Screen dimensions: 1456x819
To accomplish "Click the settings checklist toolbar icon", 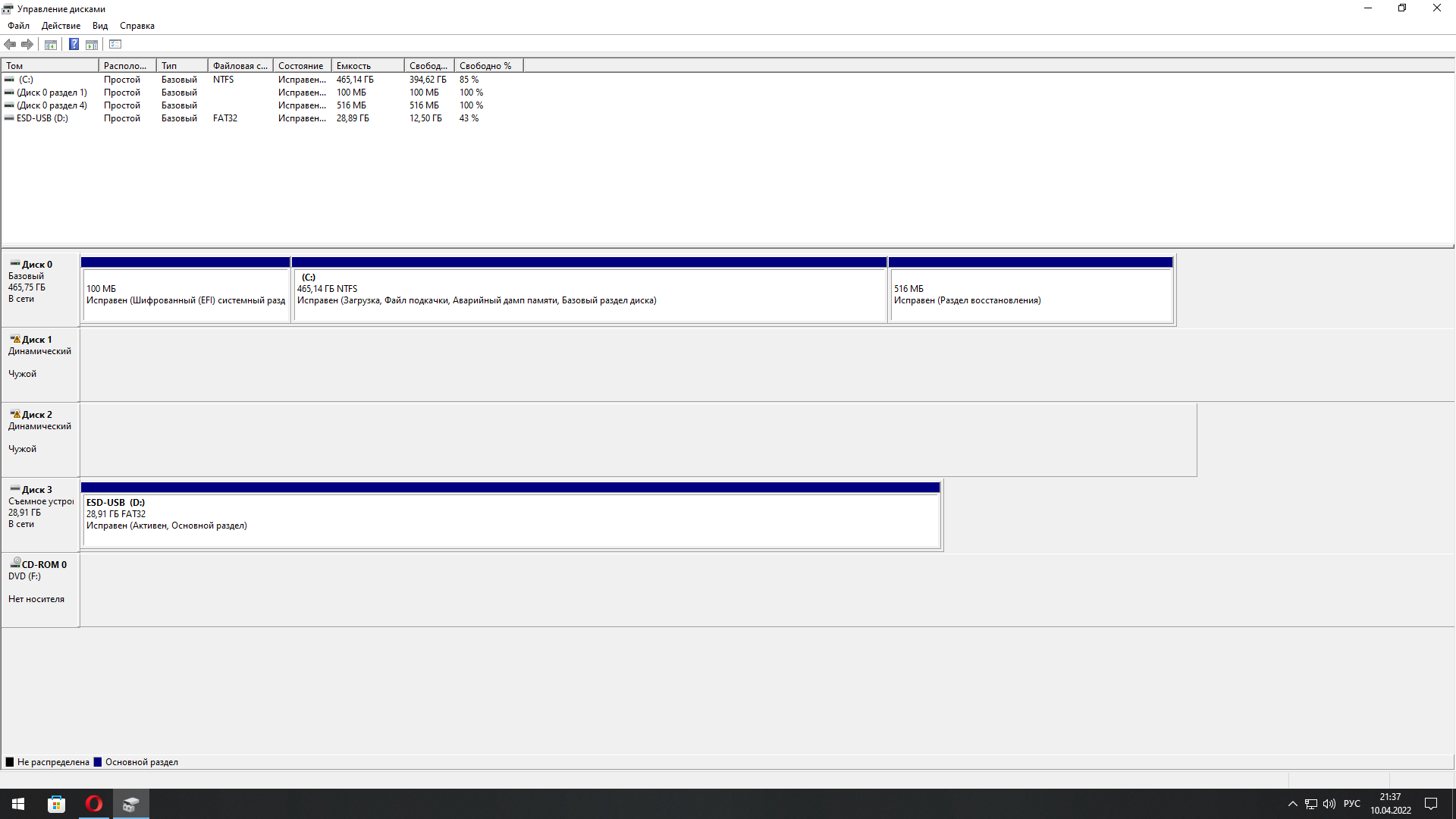I will [x=115, y=45].
